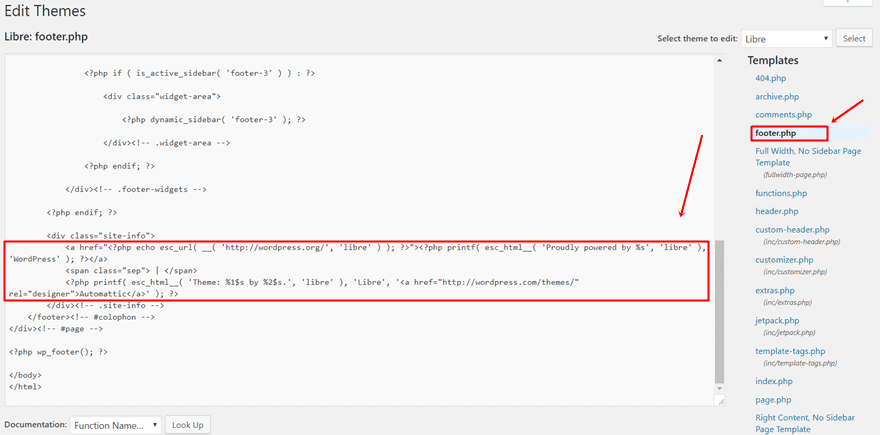Select header.php template file
This screenshot has width=880, height=435.
pyautogui.click(x=777, y=211)
